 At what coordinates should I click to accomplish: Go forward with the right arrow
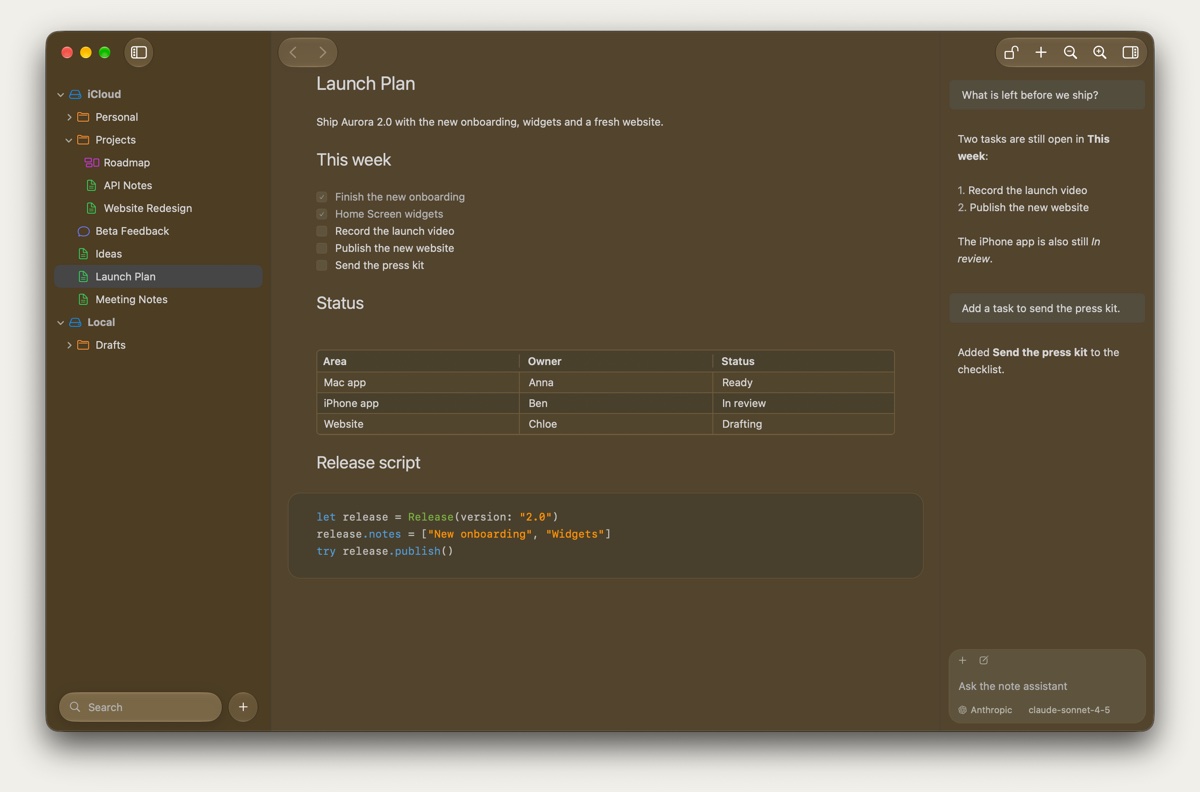[x=322, y=52]
